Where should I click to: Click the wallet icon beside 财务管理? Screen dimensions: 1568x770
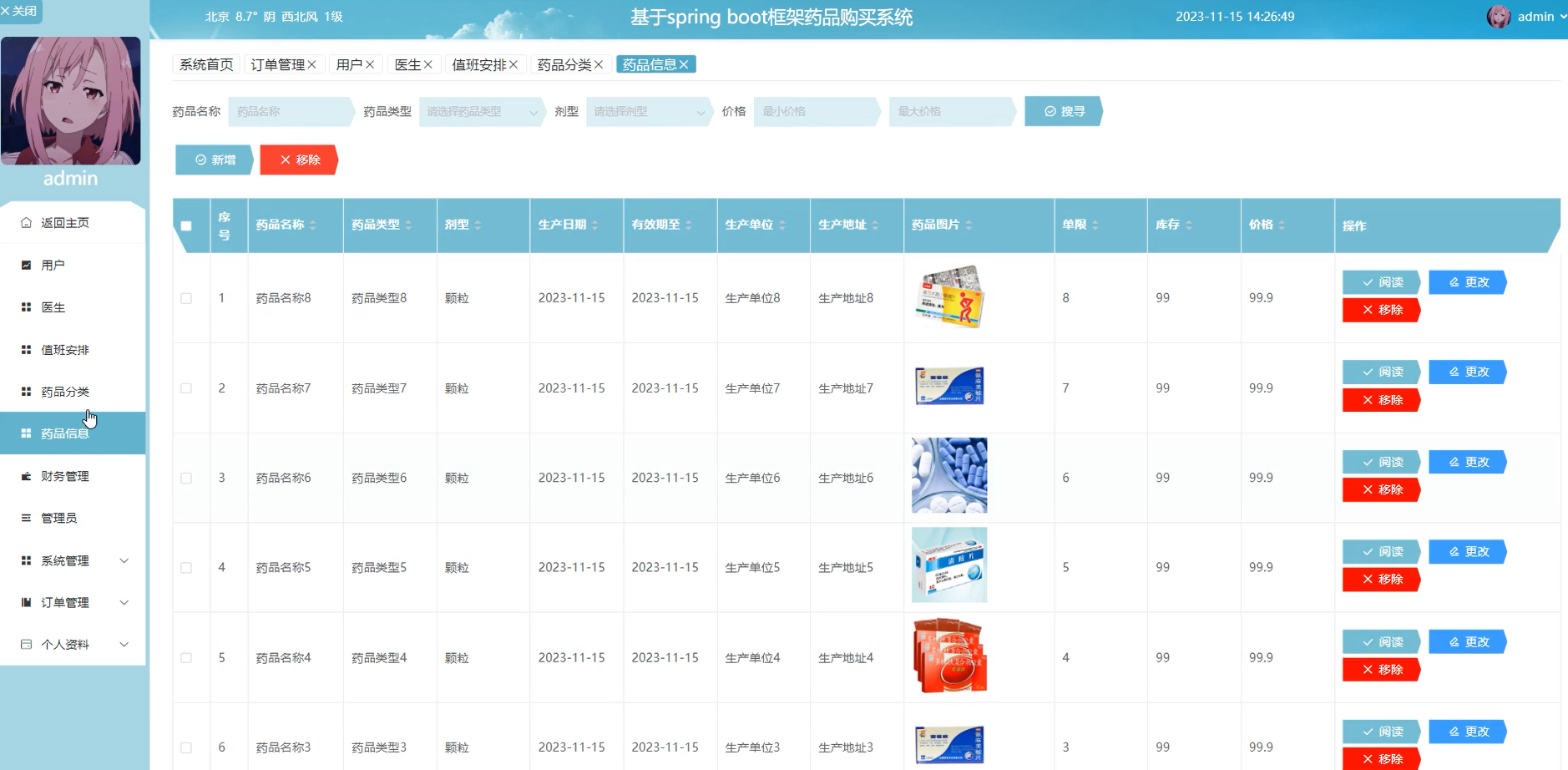point(26,476)
